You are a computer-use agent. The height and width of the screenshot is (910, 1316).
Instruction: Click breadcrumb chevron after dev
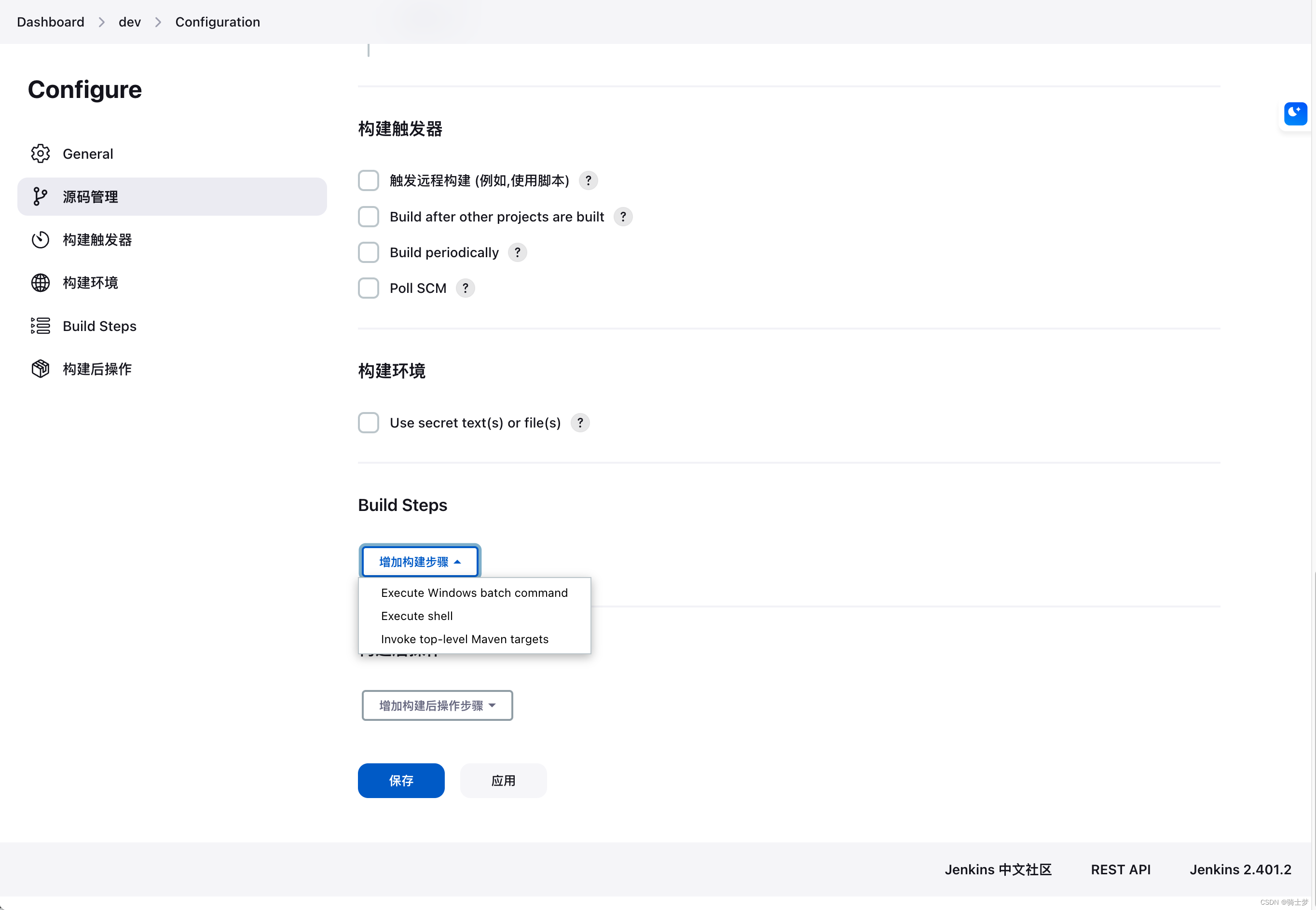tap(158, 22)
